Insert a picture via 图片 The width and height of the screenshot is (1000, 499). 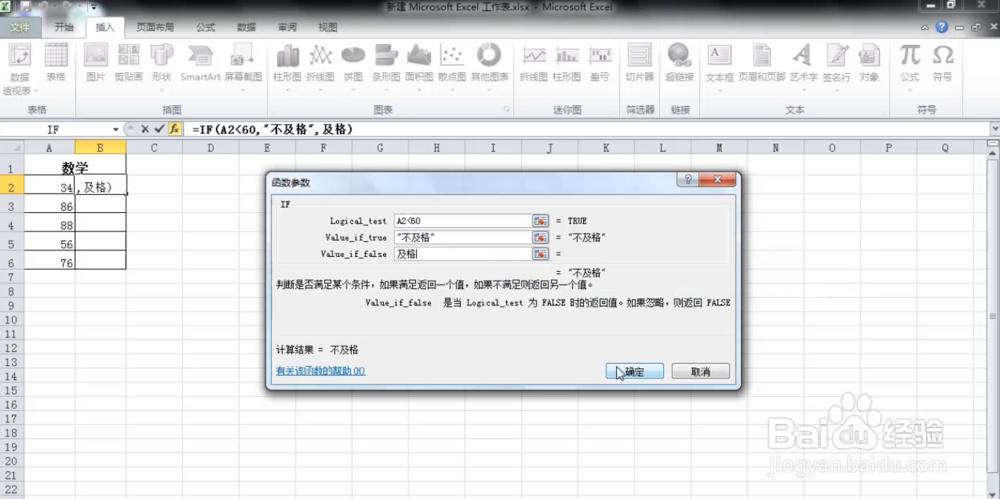click(96, 64)
